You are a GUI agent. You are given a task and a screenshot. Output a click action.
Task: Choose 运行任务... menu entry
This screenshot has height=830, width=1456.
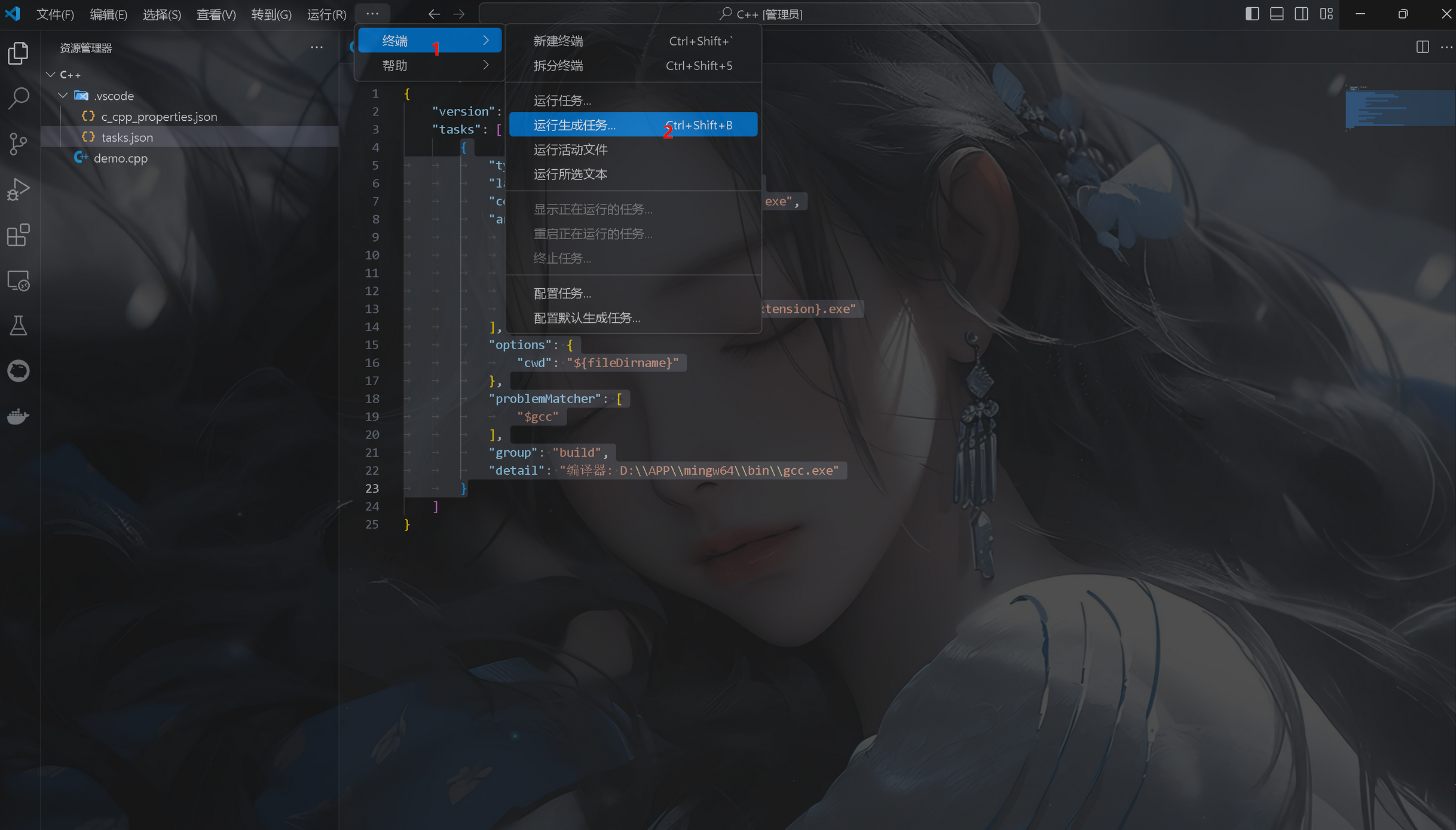[x=633, y=100]
